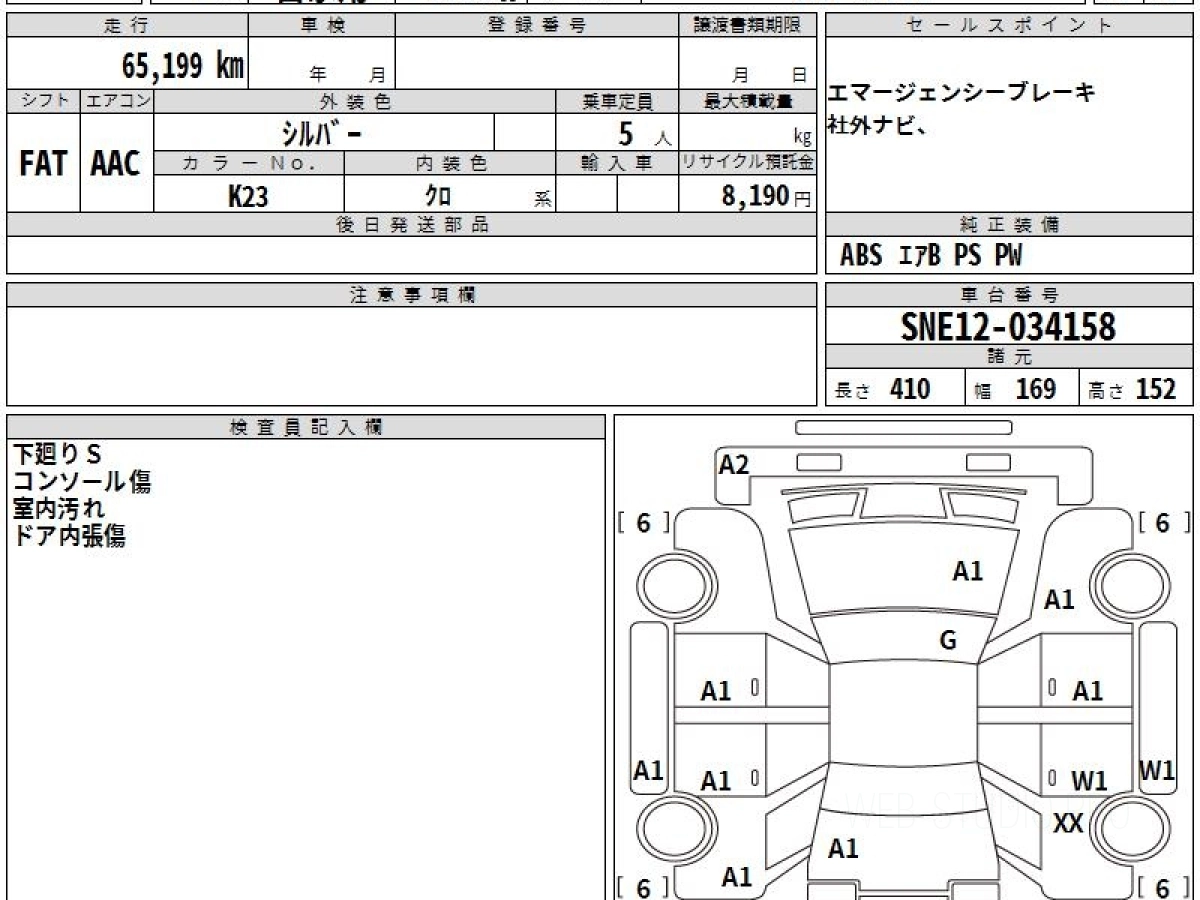Click the chassis number SNE12-034158

click(1008, 326)
